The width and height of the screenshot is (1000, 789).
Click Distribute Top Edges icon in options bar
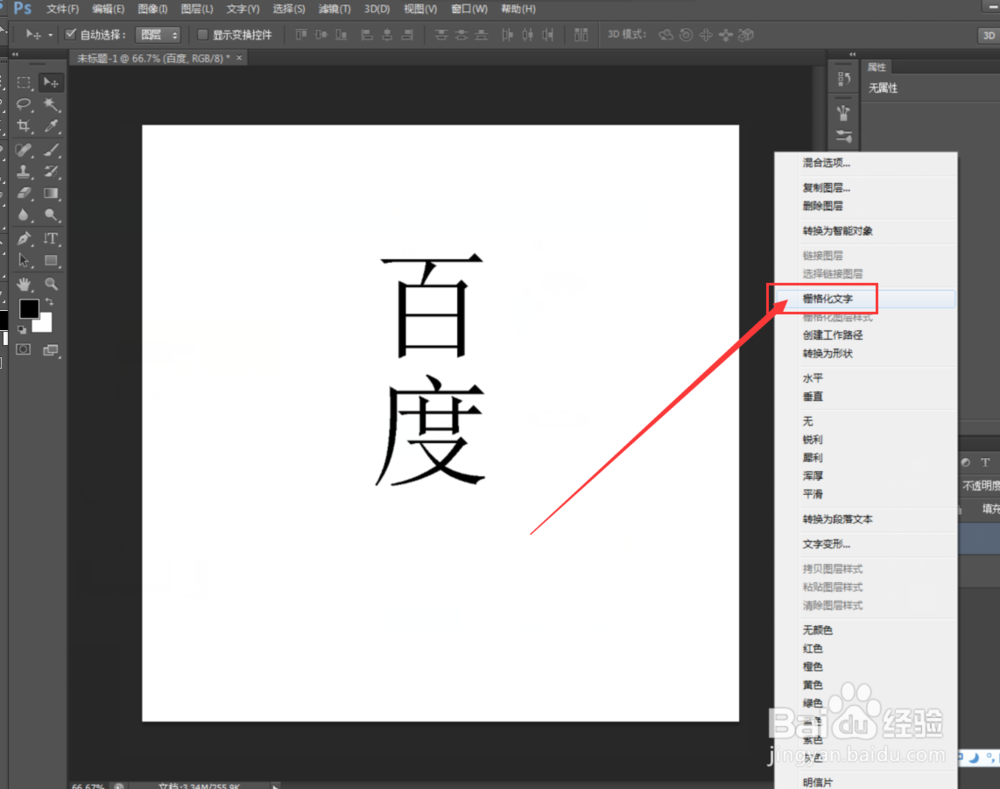(x=441, y=34)
